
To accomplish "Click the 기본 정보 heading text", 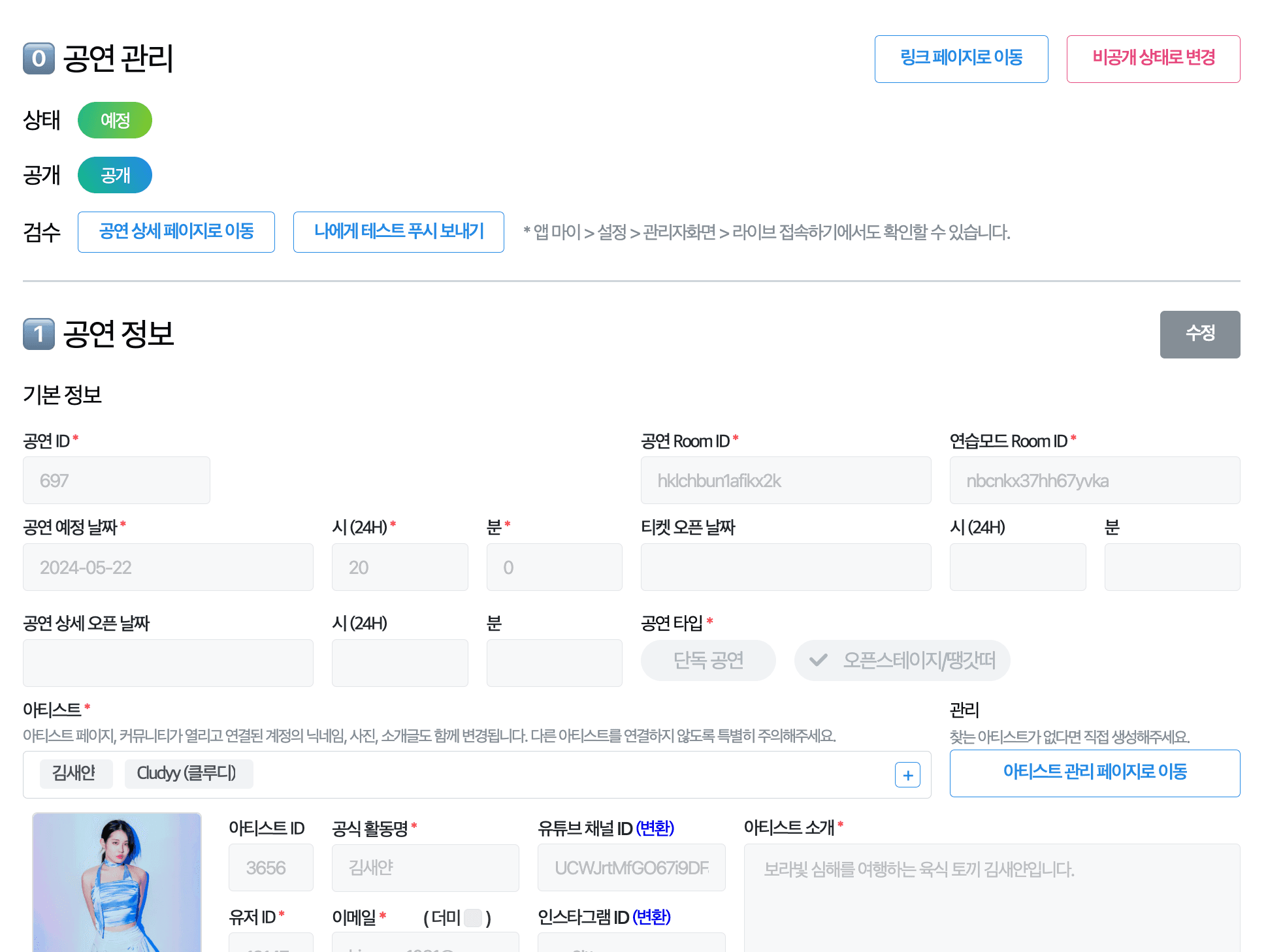I will pyautogui.click(x=63, y=394).
